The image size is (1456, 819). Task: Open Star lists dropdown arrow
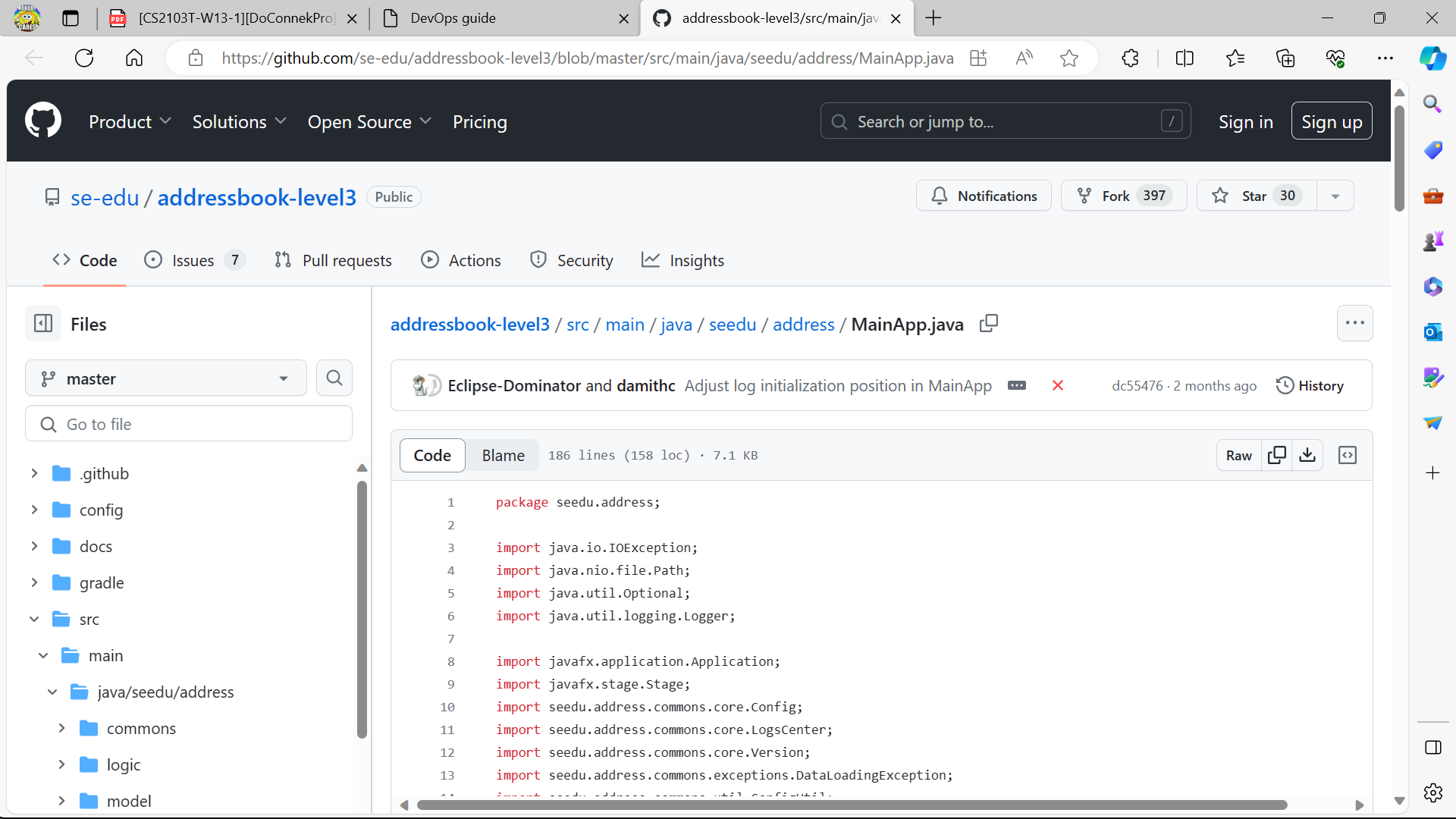coord(1335,196)
